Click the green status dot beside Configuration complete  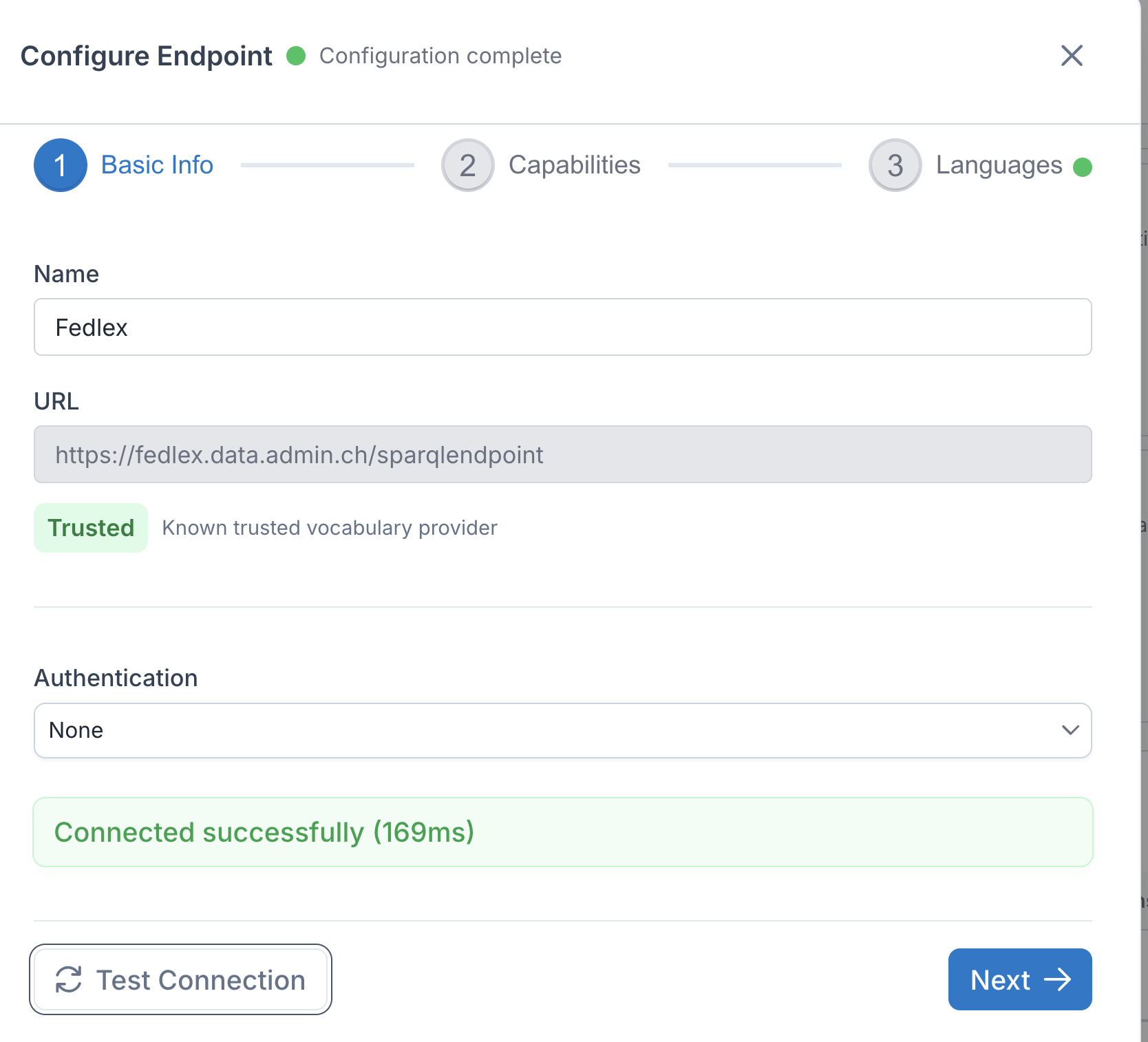pos(296,56)
